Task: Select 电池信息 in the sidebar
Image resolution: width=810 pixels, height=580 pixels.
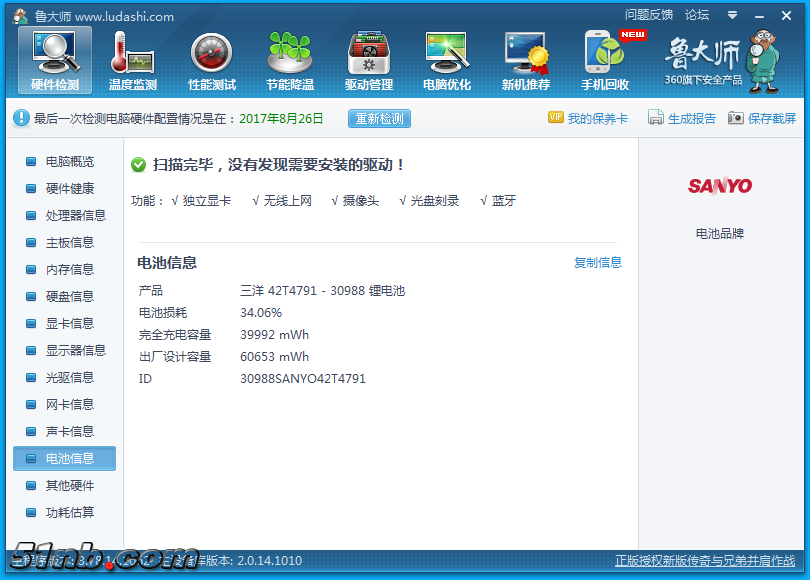Action: (x=65, y=459)
